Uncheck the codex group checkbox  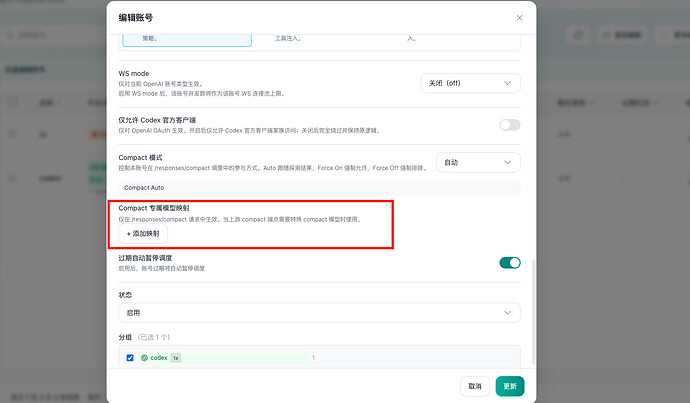130,358
